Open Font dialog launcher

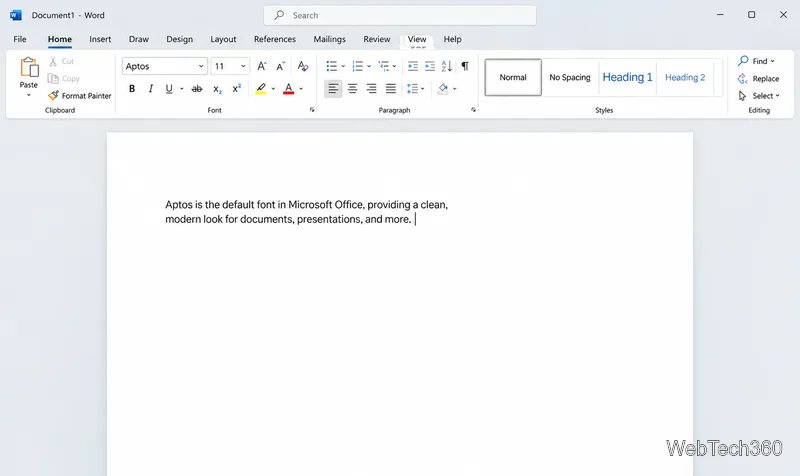(x=312, y=110)
